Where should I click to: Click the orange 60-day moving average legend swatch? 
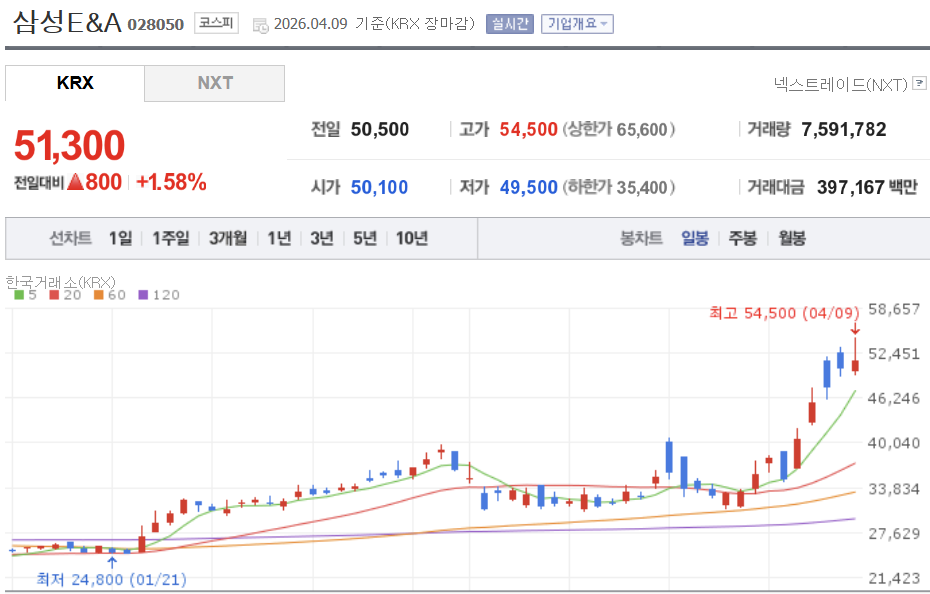[x=98, y=295]
